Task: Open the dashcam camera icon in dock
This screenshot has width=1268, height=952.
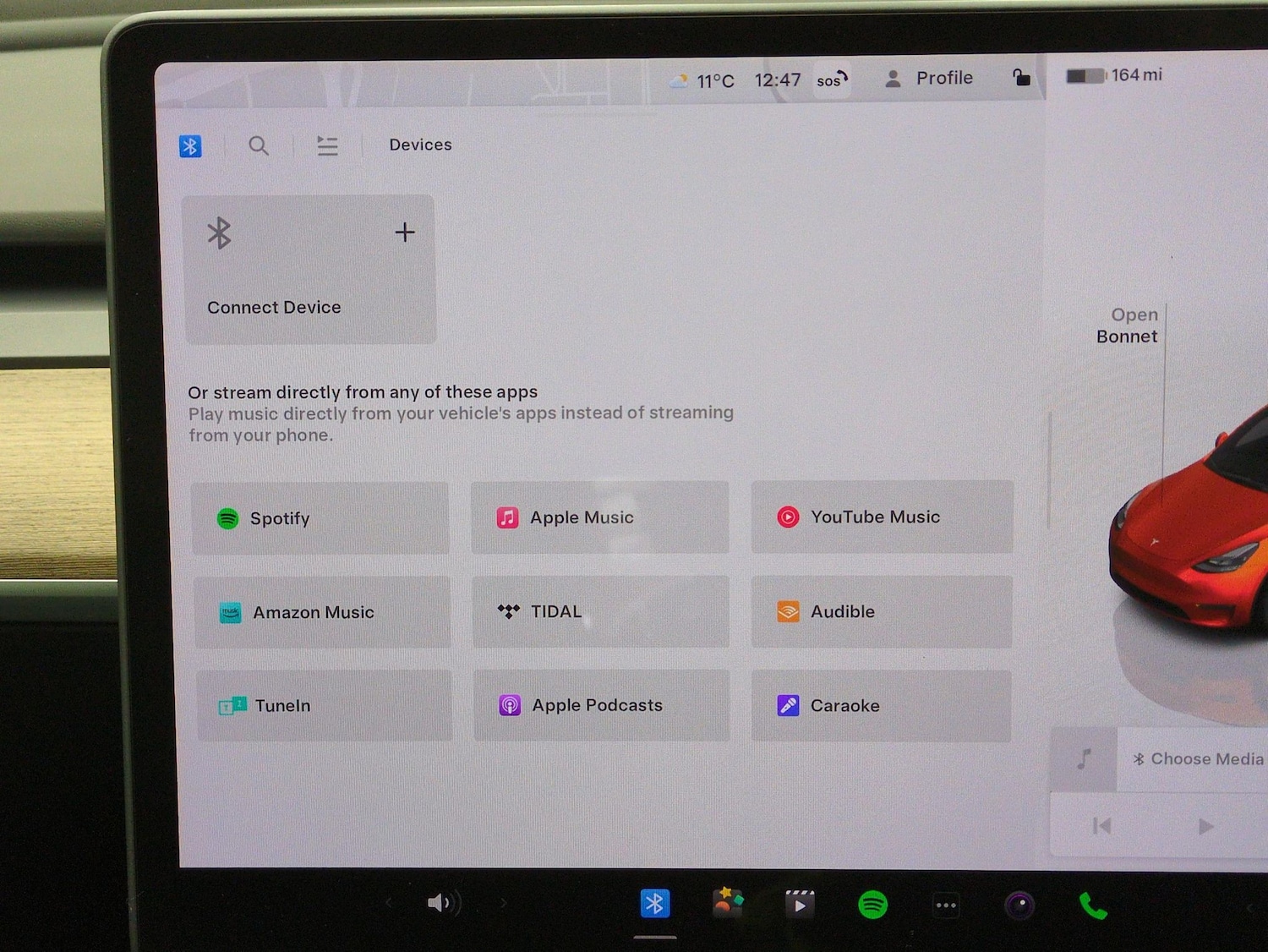Action: click(1019, 905)
